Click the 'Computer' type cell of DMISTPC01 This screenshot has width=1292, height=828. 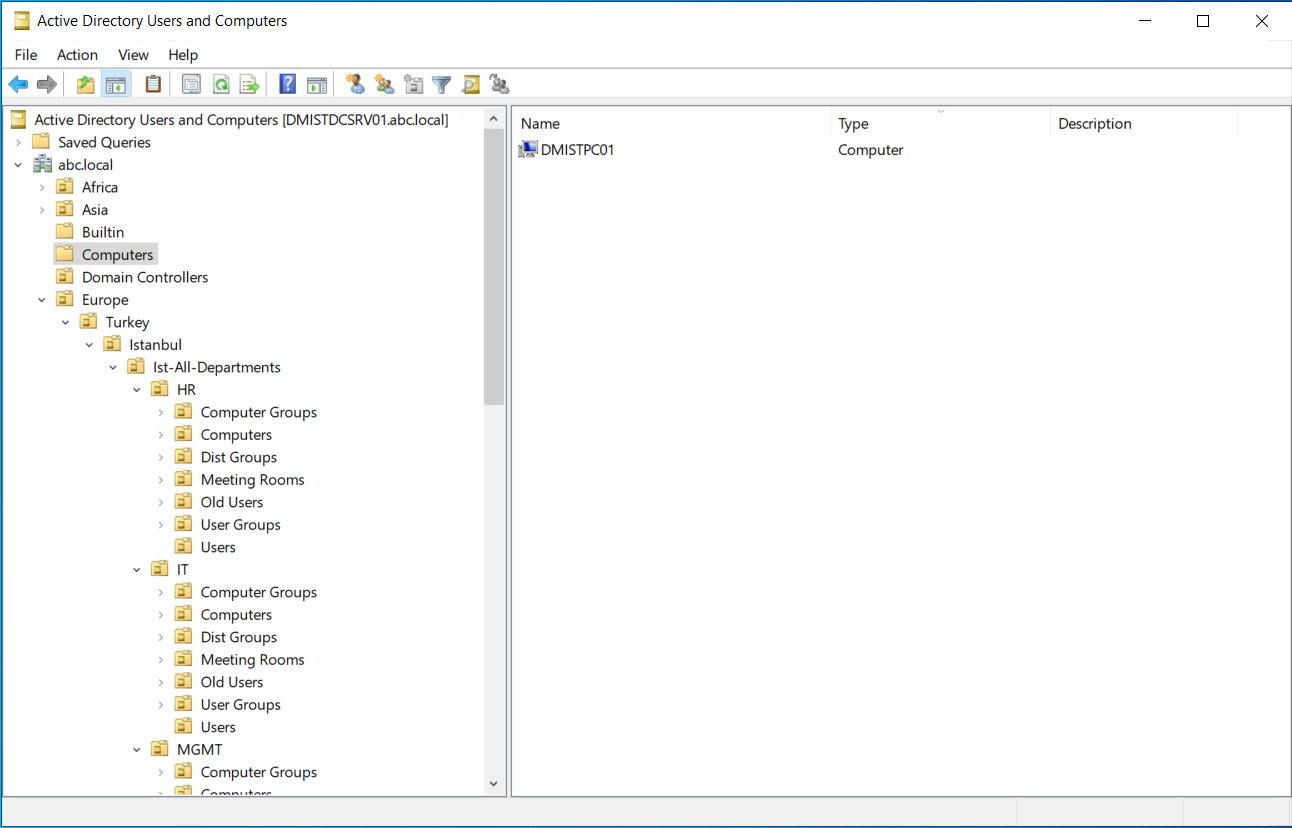[871, 150]
